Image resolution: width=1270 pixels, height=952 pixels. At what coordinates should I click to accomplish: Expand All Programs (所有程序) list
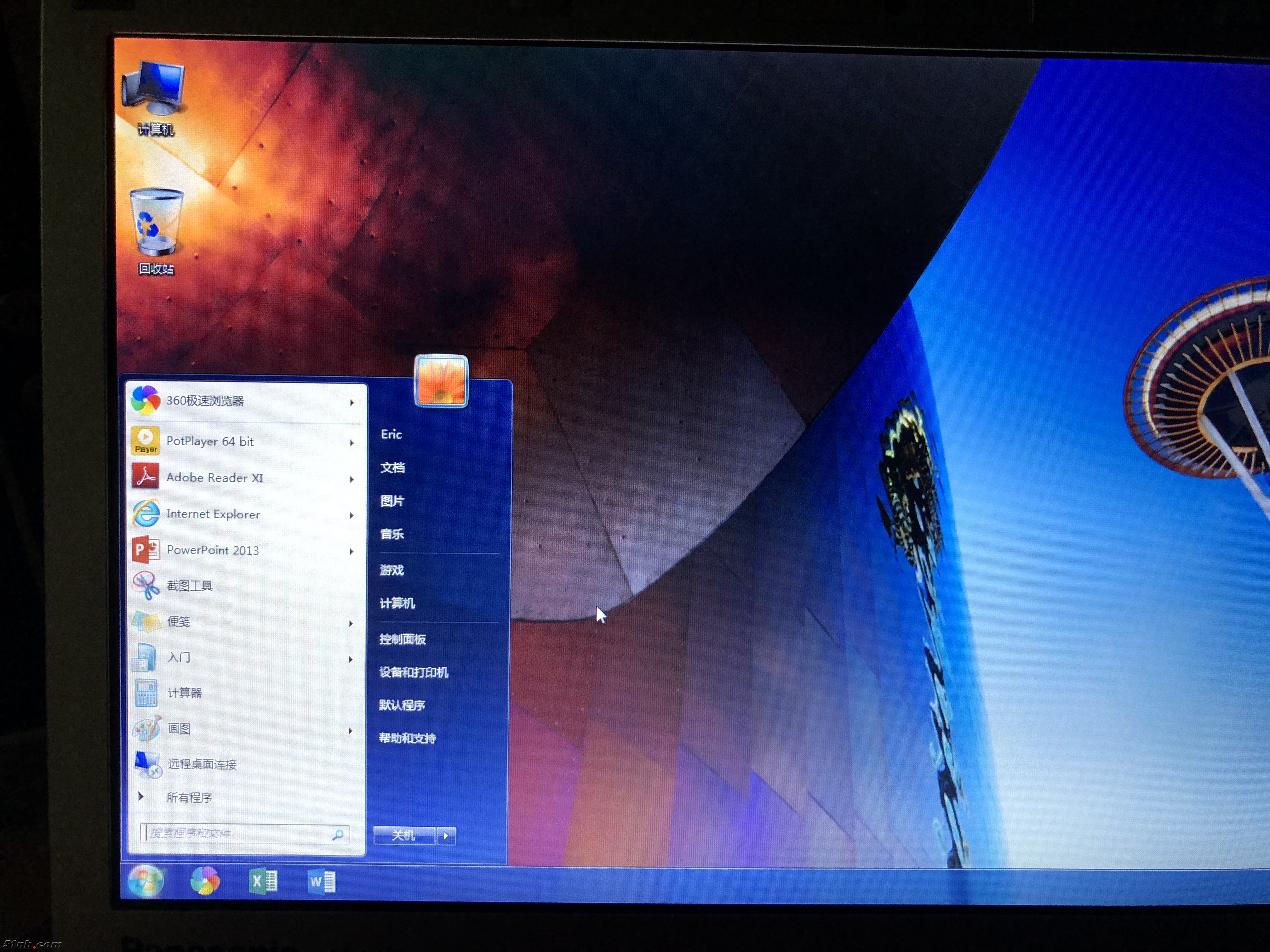[x=188, y=798]
